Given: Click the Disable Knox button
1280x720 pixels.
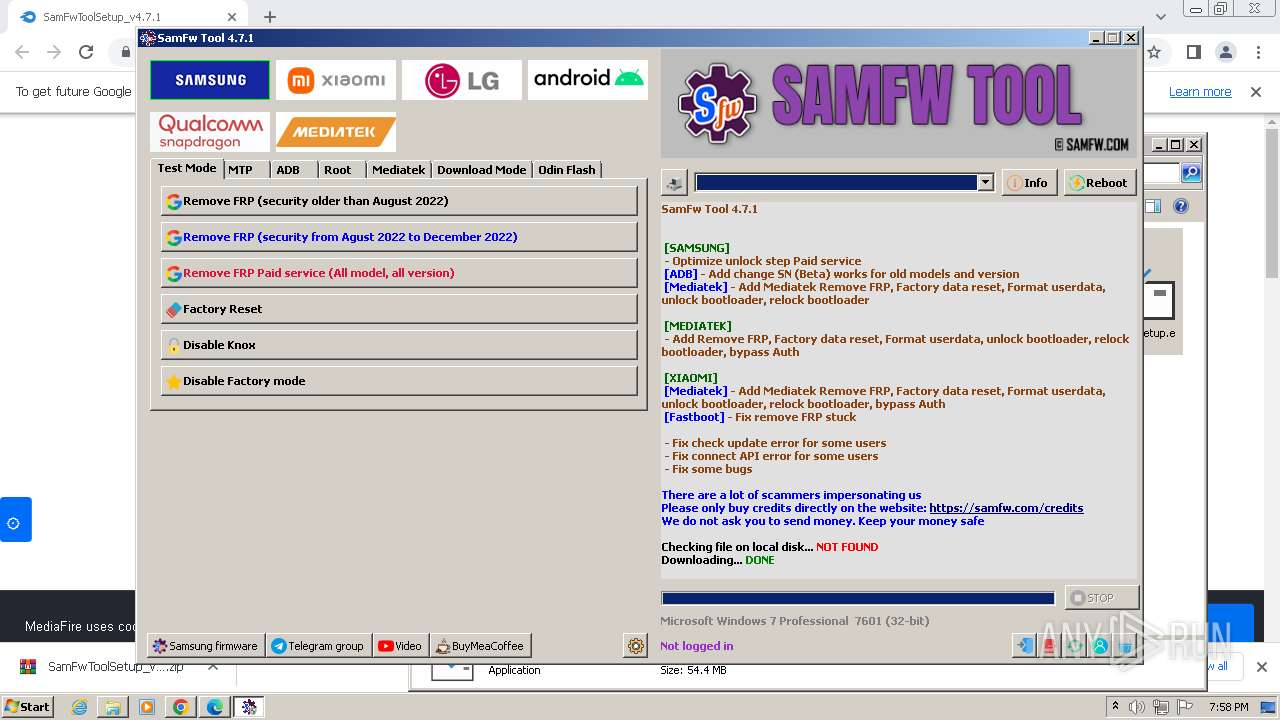Looking at the screenshot, I should pyautogui.click(x=399, y=345).
